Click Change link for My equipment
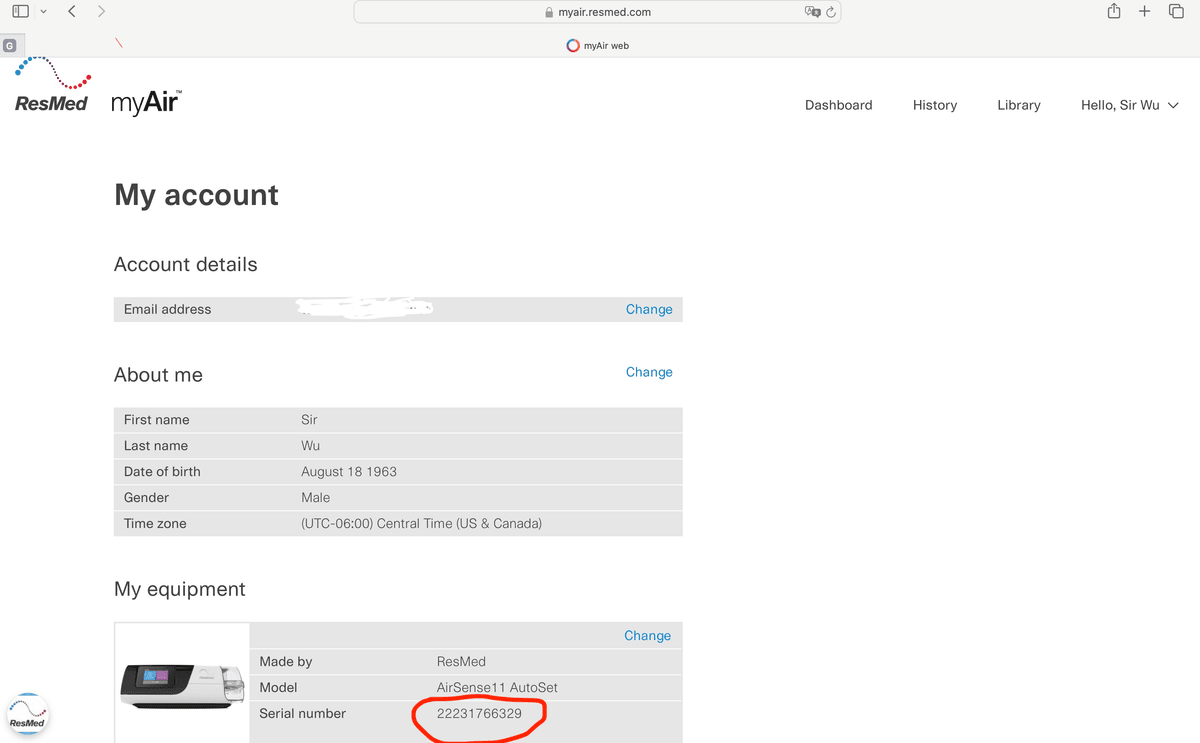This screenshot has height=743, width=1200. pos(647,635)
